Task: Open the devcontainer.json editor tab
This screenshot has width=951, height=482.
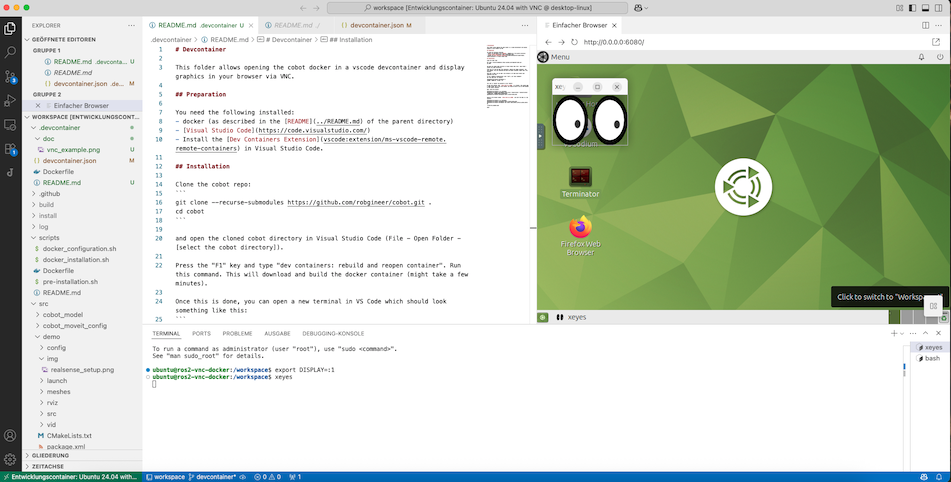Action: click(x=375, y=24)
